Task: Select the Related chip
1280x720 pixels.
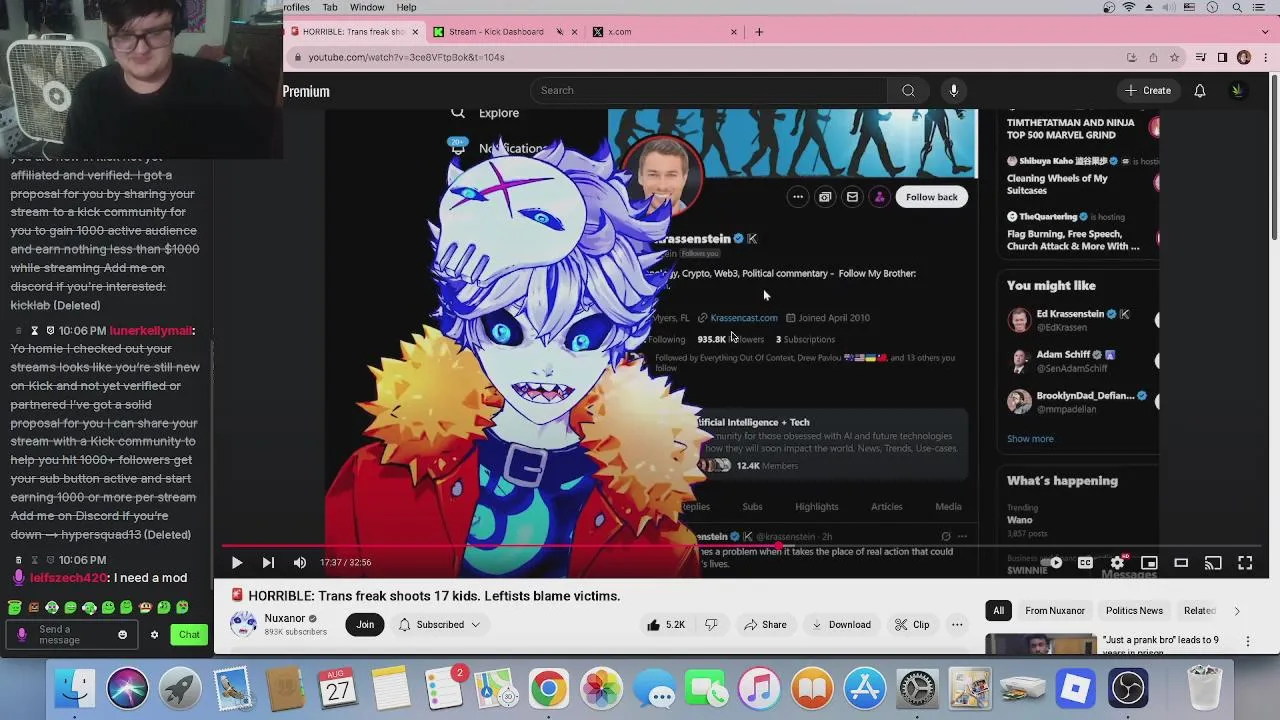Action: pyautogui.click(x=1199, y=611)
